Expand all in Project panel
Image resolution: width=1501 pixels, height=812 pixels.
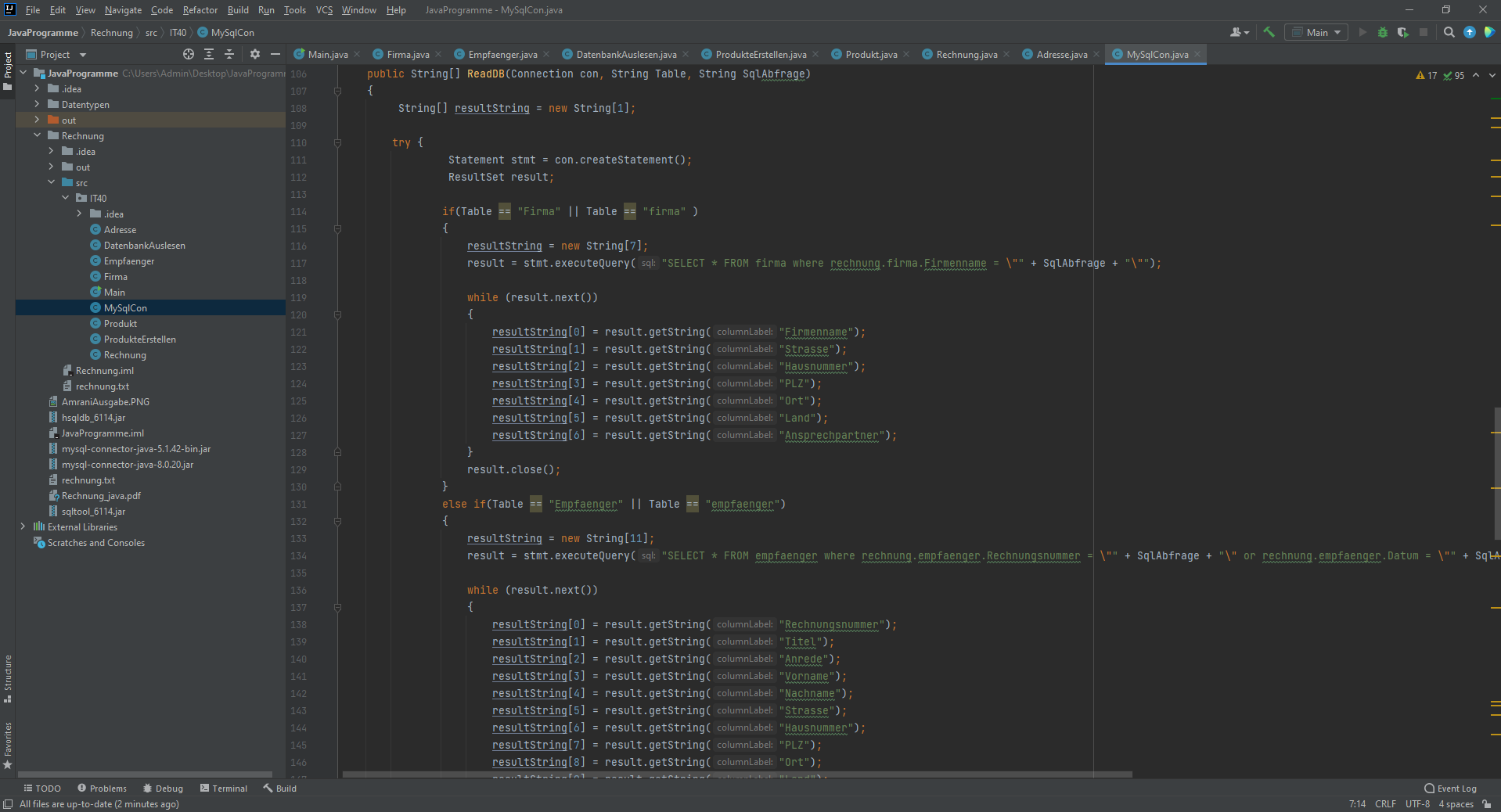[x=209, y=54]
